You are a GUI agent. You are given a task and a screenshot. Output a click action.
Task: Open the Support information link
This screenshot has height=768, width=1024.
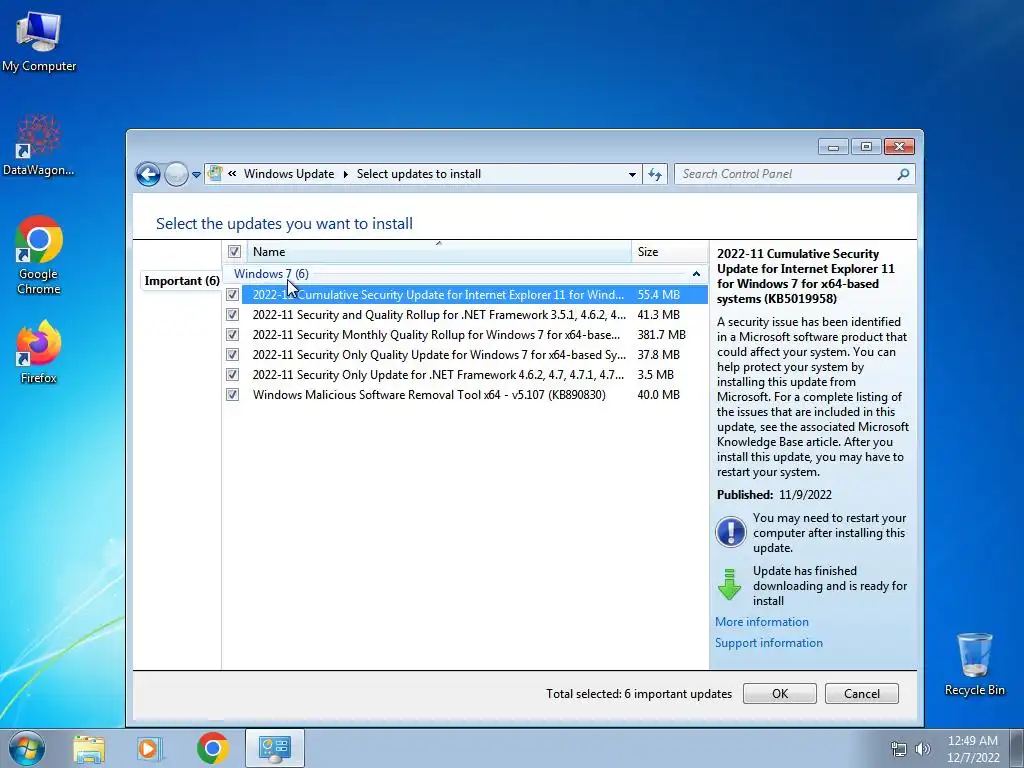point(769,643)
